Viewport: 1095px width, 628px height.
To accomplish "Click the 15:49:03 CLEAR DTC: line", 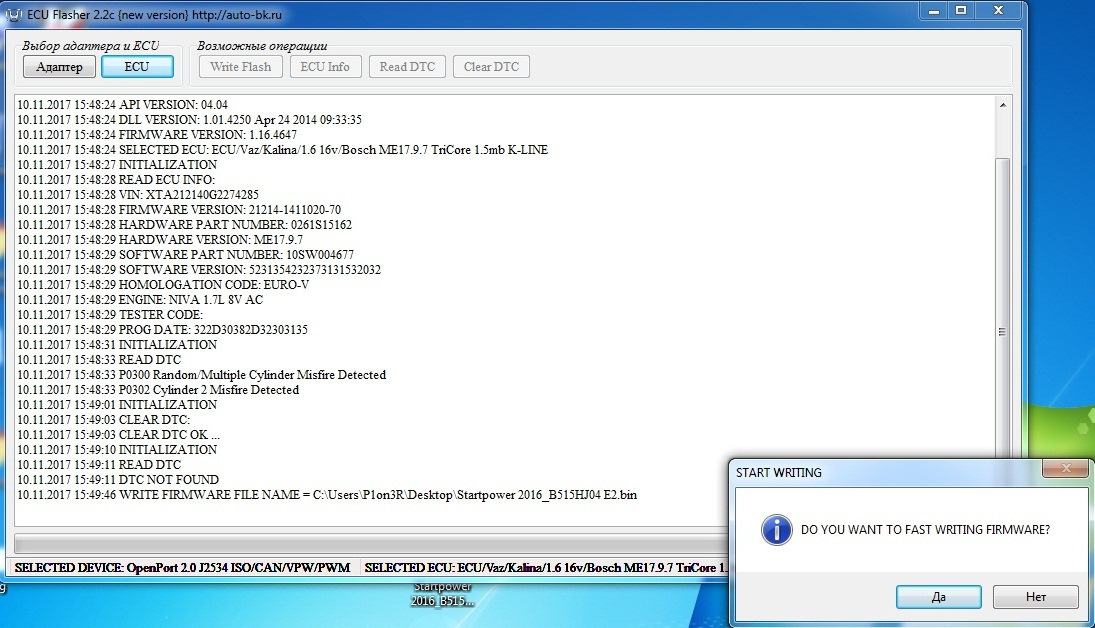I will [103, 420].
